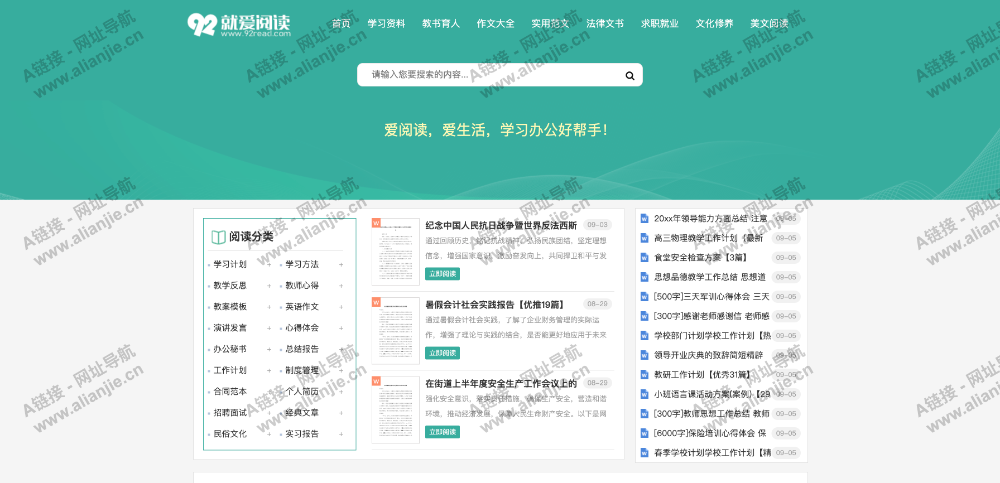The width and height of the screenshot is (1000, 483).
Task: Click document icon beside 高三物理教学工作计划
Action: [x=645, y=238]
